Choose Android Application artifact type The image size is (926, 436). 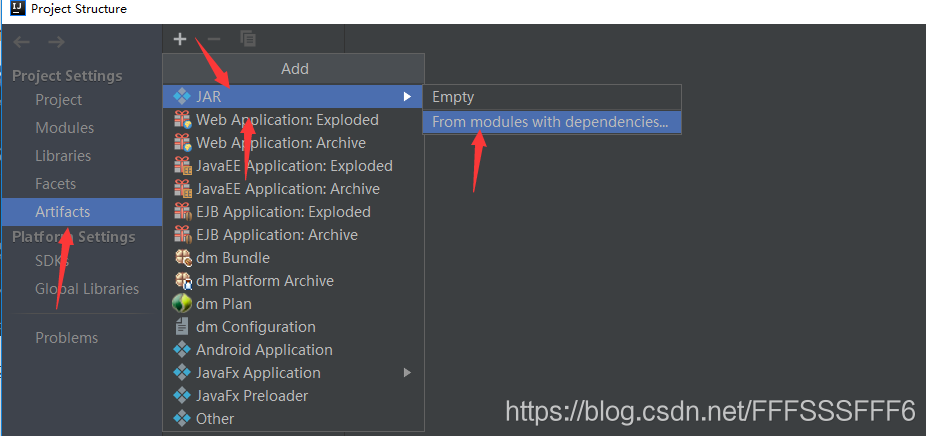[293, 350]
